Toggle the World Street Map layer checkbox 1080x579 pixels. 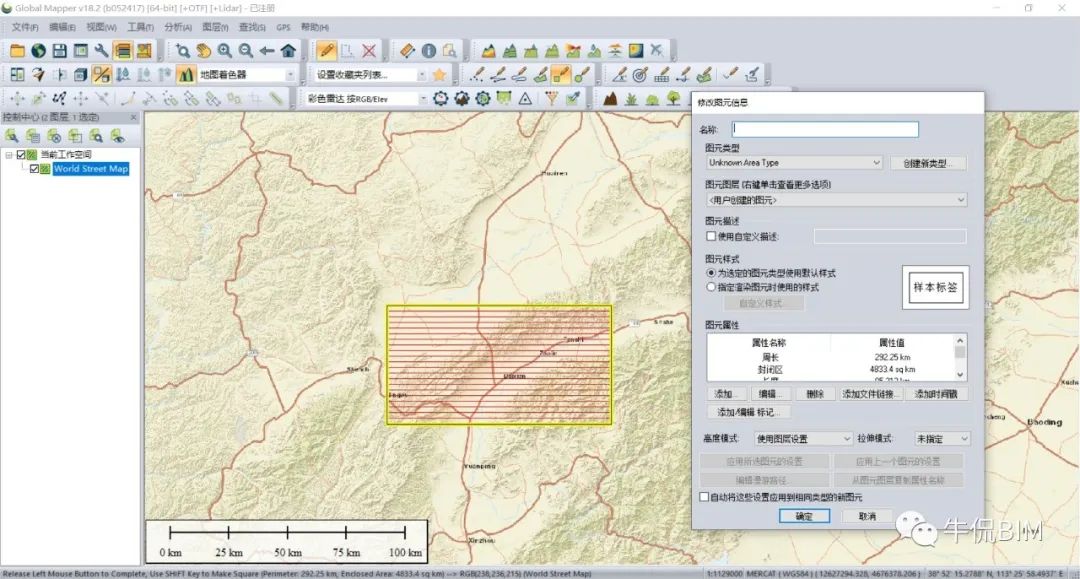[x=34, y=169]
